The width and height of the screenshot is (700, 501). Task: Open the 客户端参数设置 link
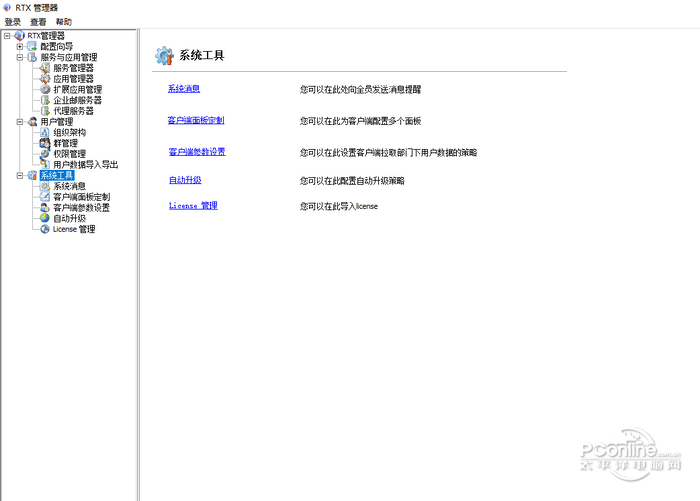(x=197, y=152)
